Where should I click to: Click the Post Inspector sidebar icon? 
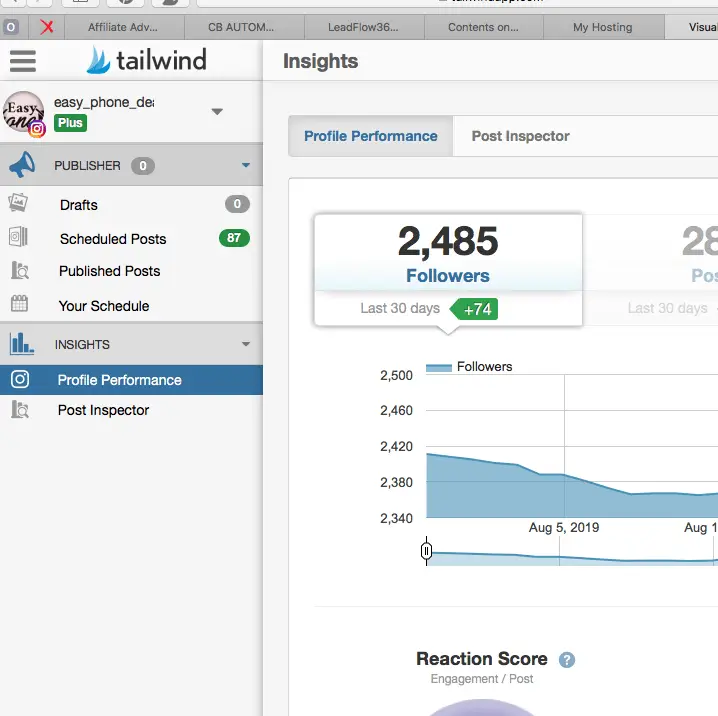click(x=20, y=409)
